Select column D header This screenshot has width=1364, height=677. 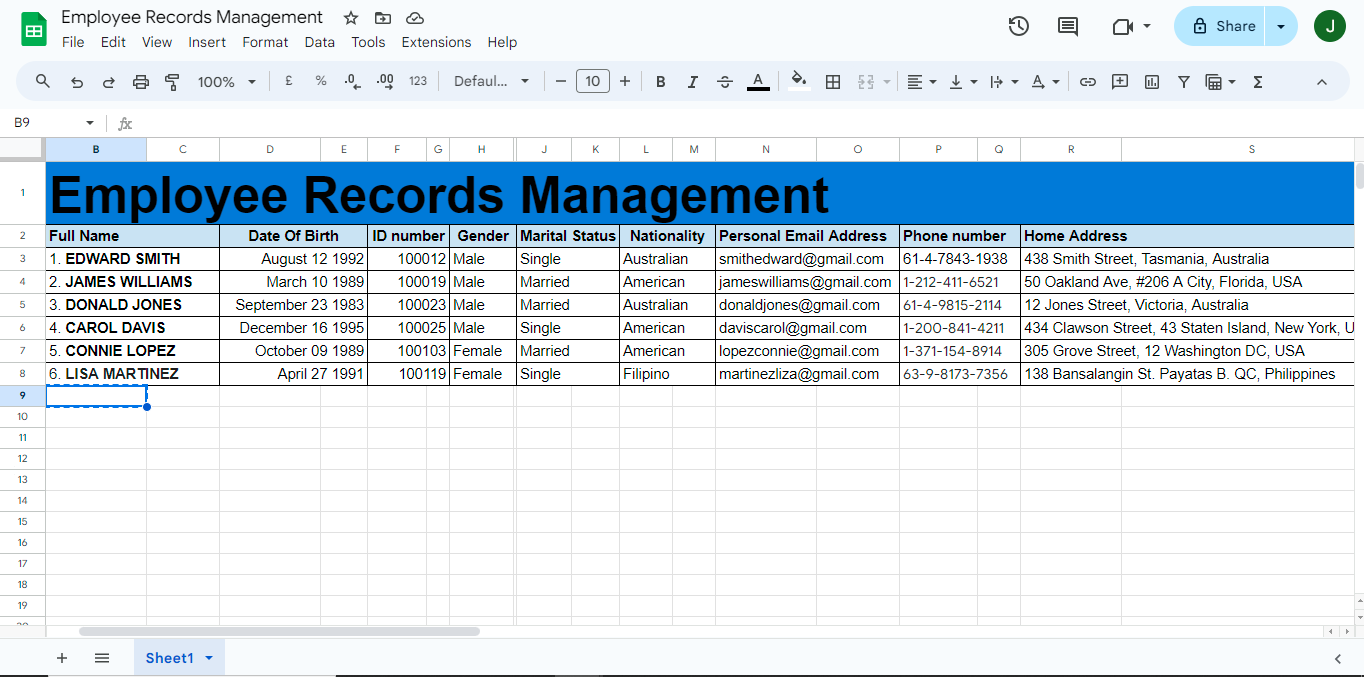(x=270, y=149)
